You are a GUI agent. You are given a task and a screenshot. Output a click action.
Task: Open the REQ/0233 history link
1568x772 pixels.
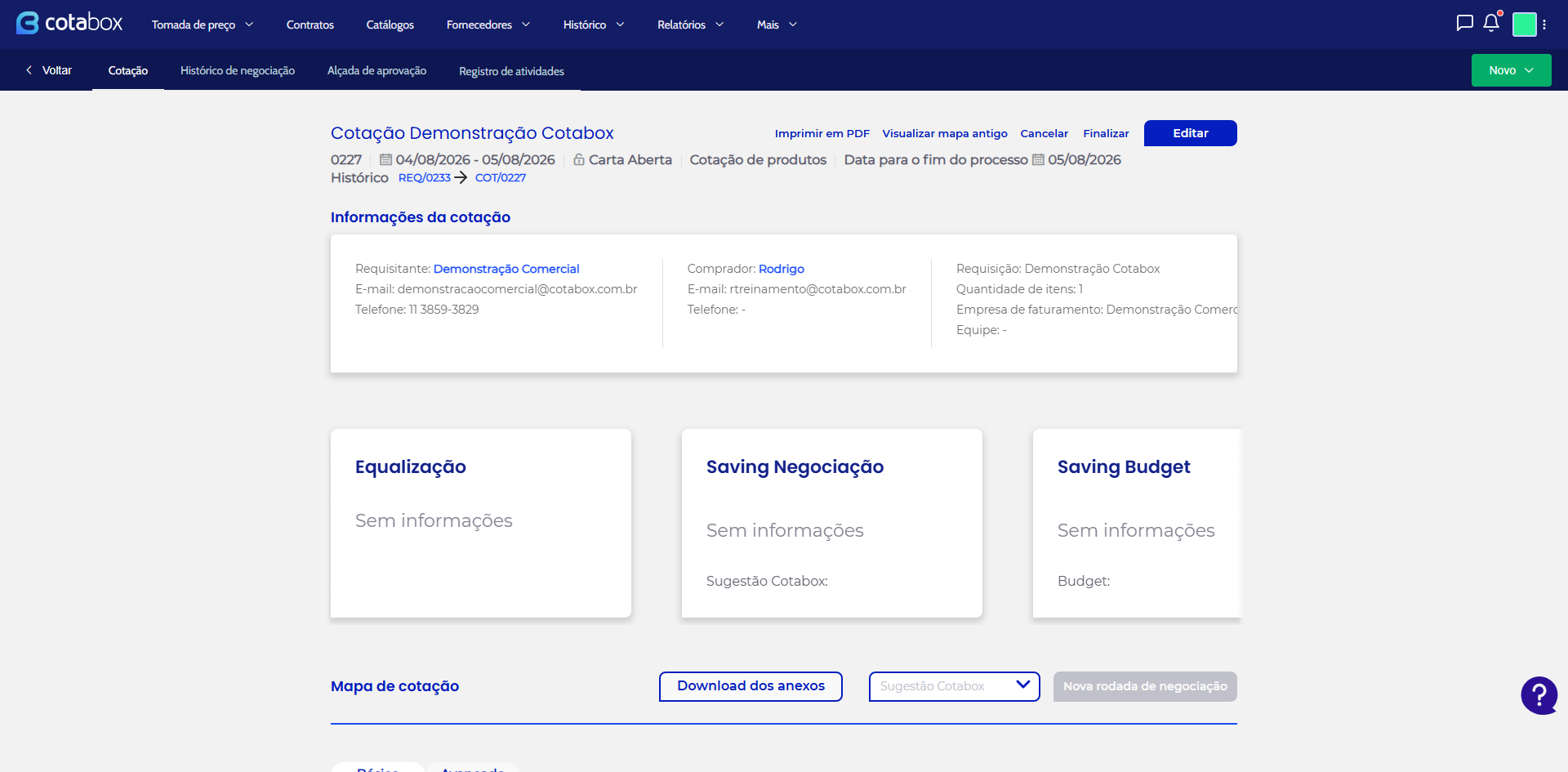[x=425, y=177]
